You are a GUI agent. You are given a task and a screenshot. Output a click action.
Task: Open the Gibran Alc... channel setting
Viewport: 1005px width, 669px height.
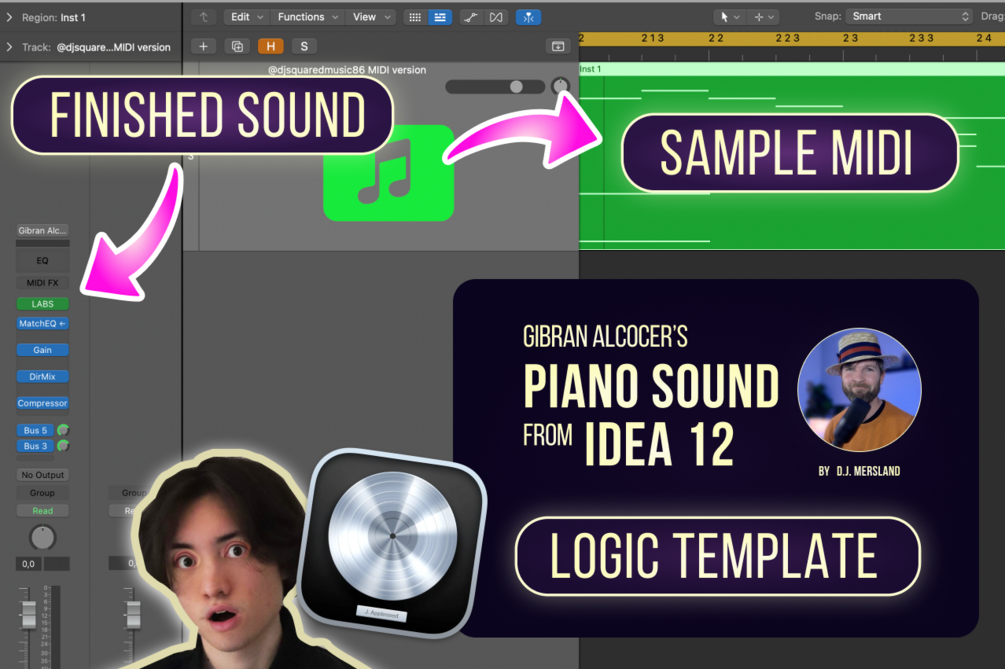tap(42, 231)
